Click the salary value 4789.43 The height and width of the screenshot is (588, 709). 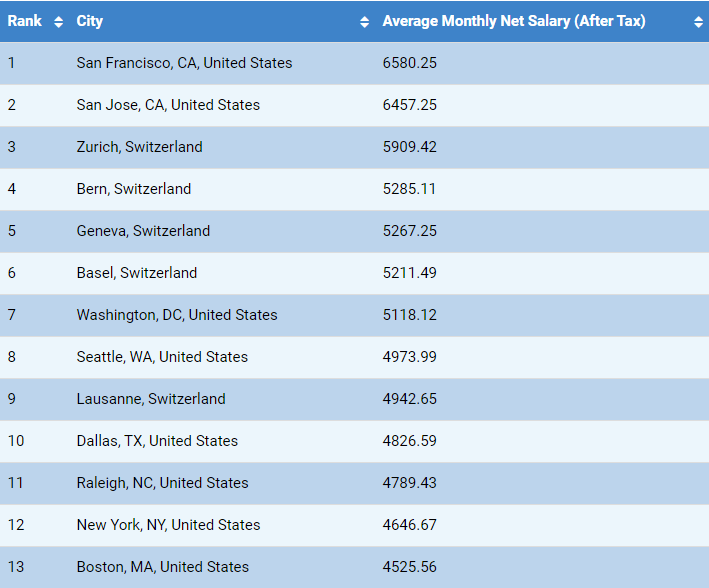(x=409, y=483)
